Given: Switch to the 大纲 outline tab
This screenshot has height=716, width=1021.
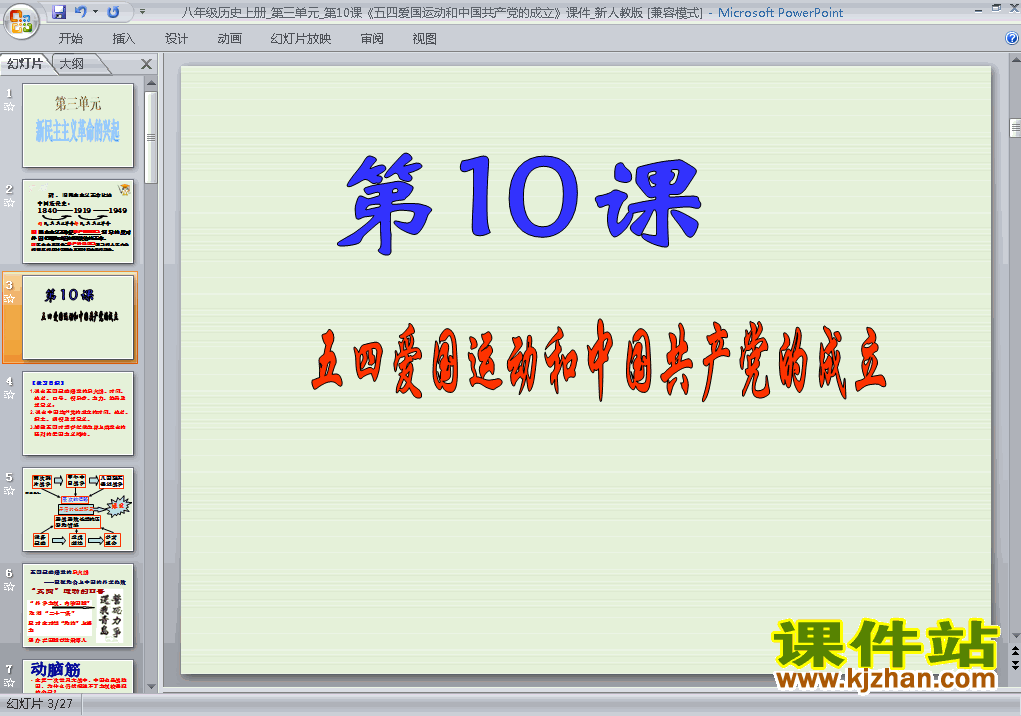Looking at the screenshot, I should [x=72, y=64].
